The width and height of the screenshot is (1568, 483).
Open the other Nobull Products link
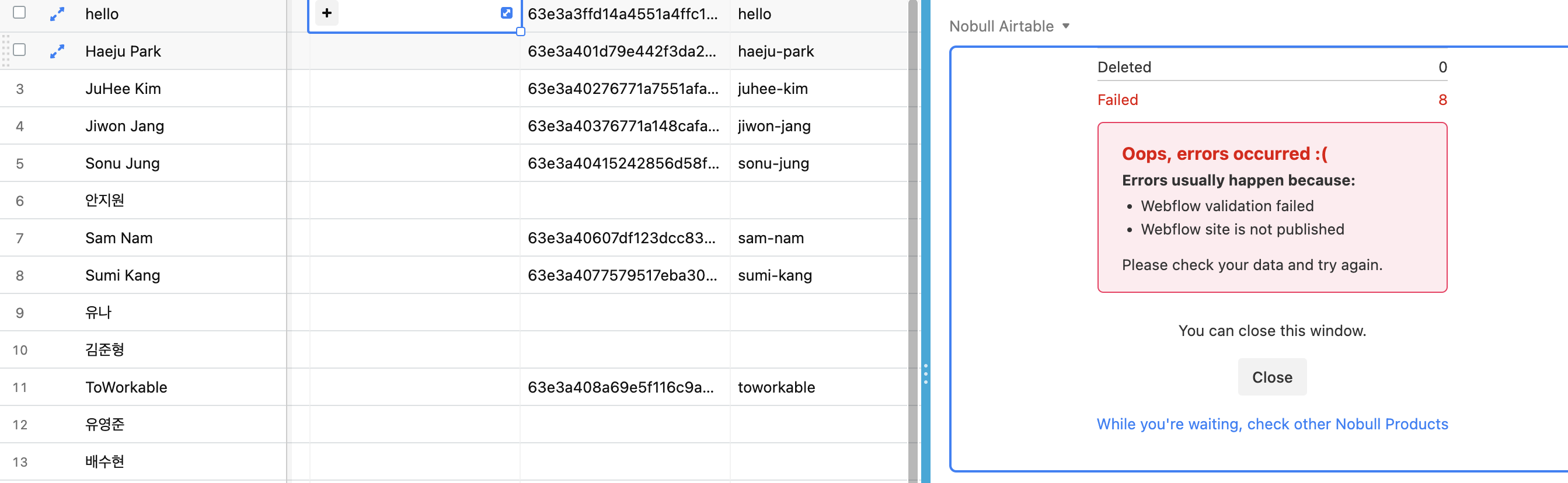point(1272,424)
